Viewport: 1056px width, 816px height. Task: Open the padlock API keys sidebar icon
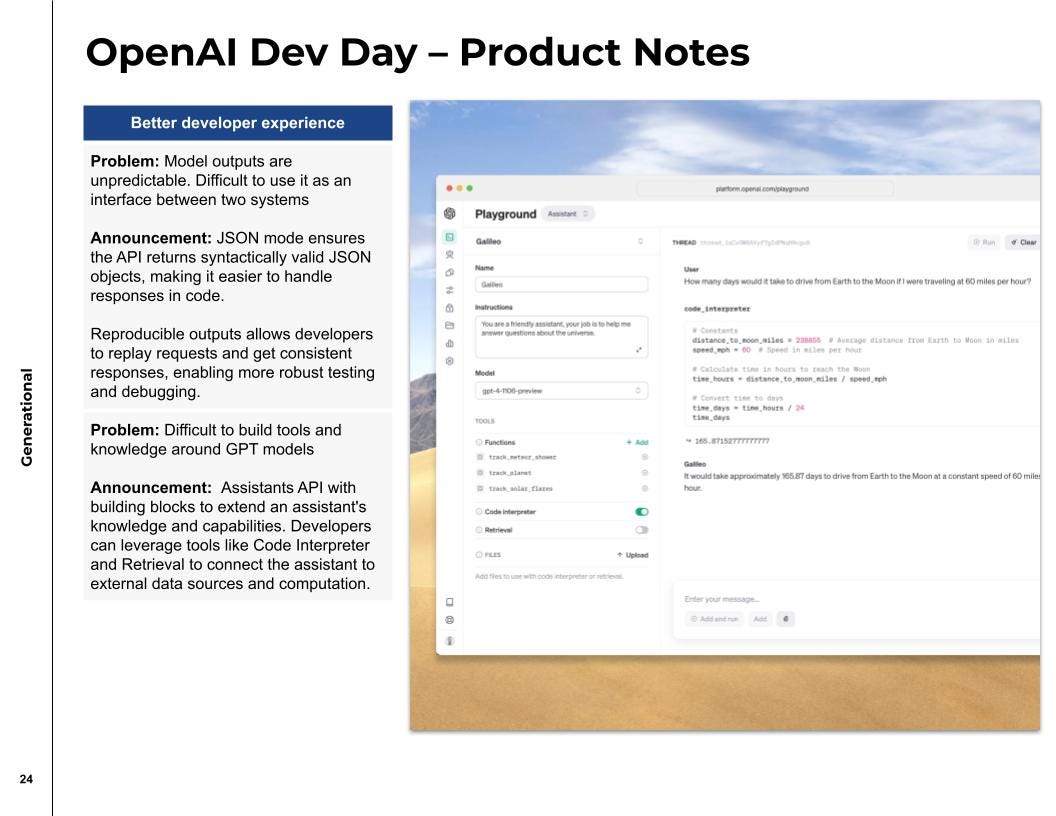(x=450, y=308)
